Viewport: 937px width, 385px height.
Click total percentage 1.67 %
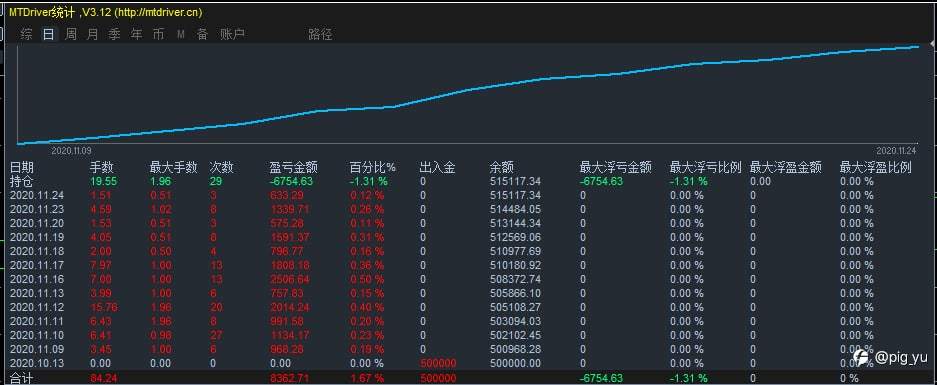(367, 378)
